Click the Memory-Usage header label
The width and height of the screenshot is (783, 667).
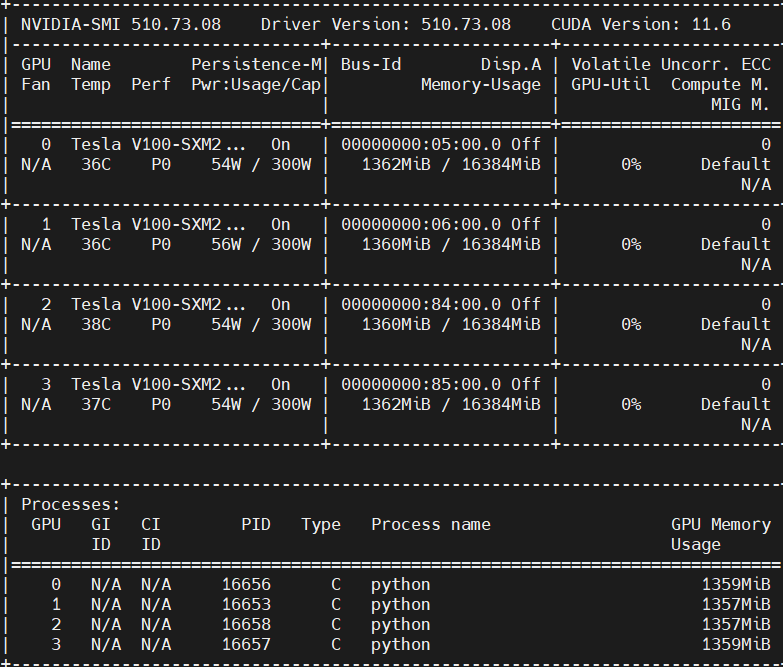tap(481, 84)
